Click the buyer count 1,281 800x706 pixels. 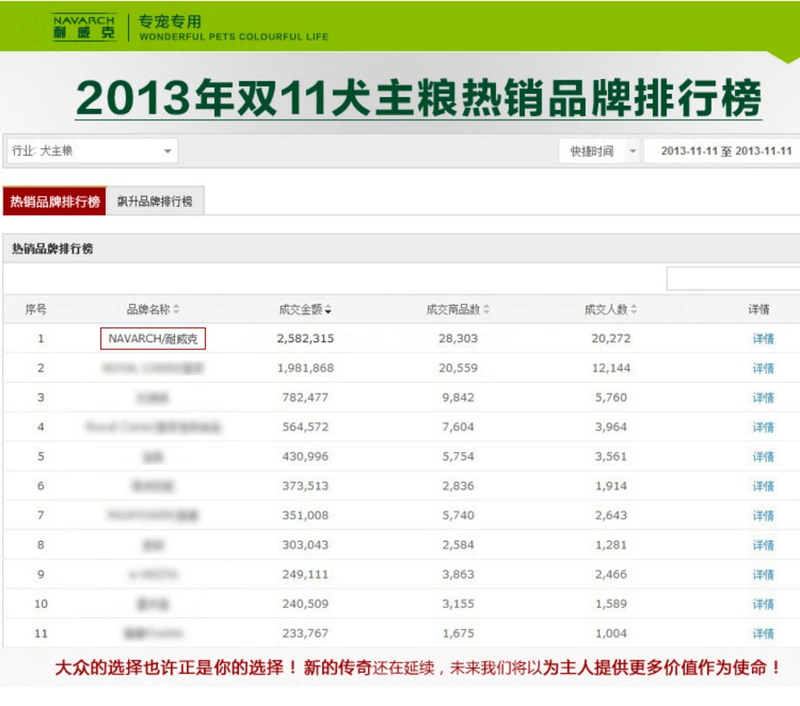click(x=611, y=545)
